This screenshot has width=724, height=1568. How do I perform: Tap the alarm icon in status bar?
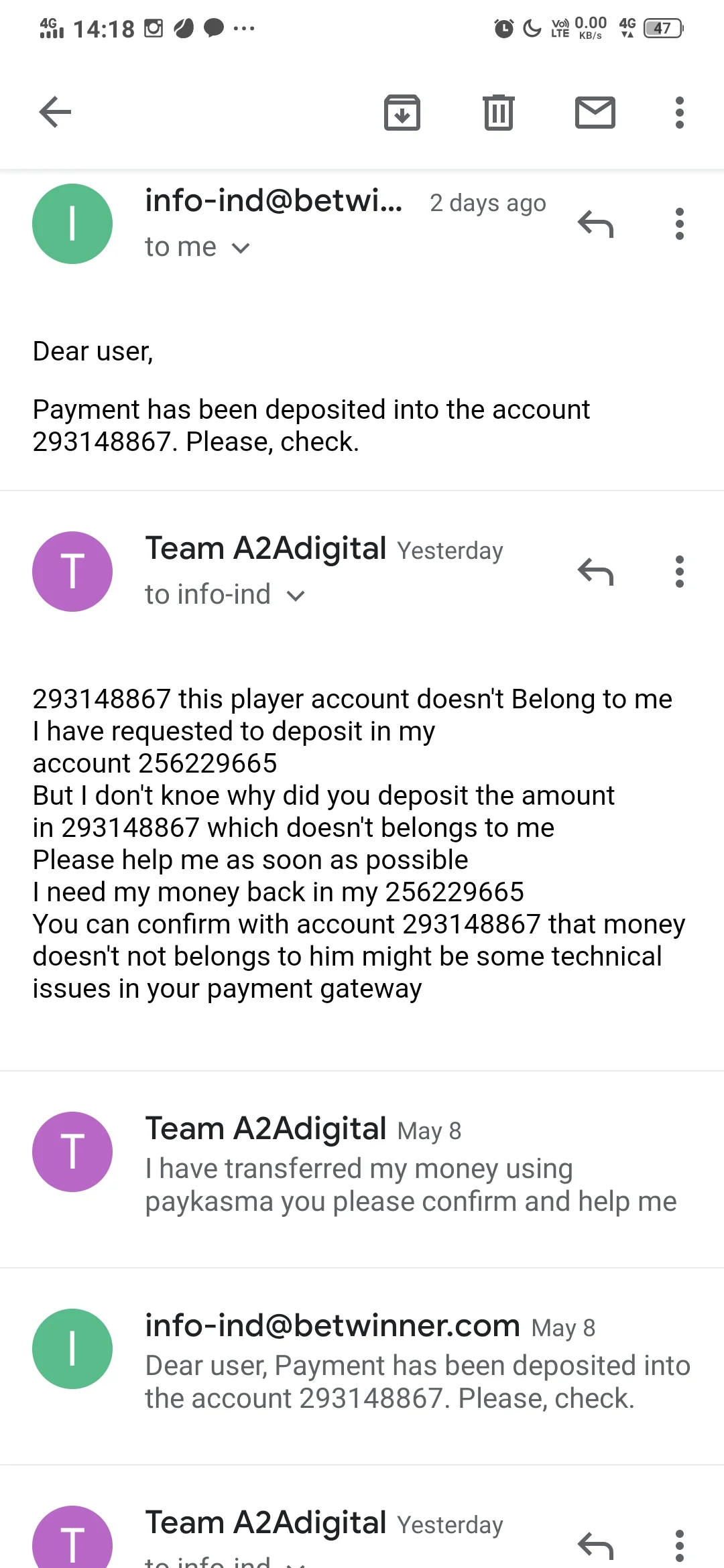503,28
